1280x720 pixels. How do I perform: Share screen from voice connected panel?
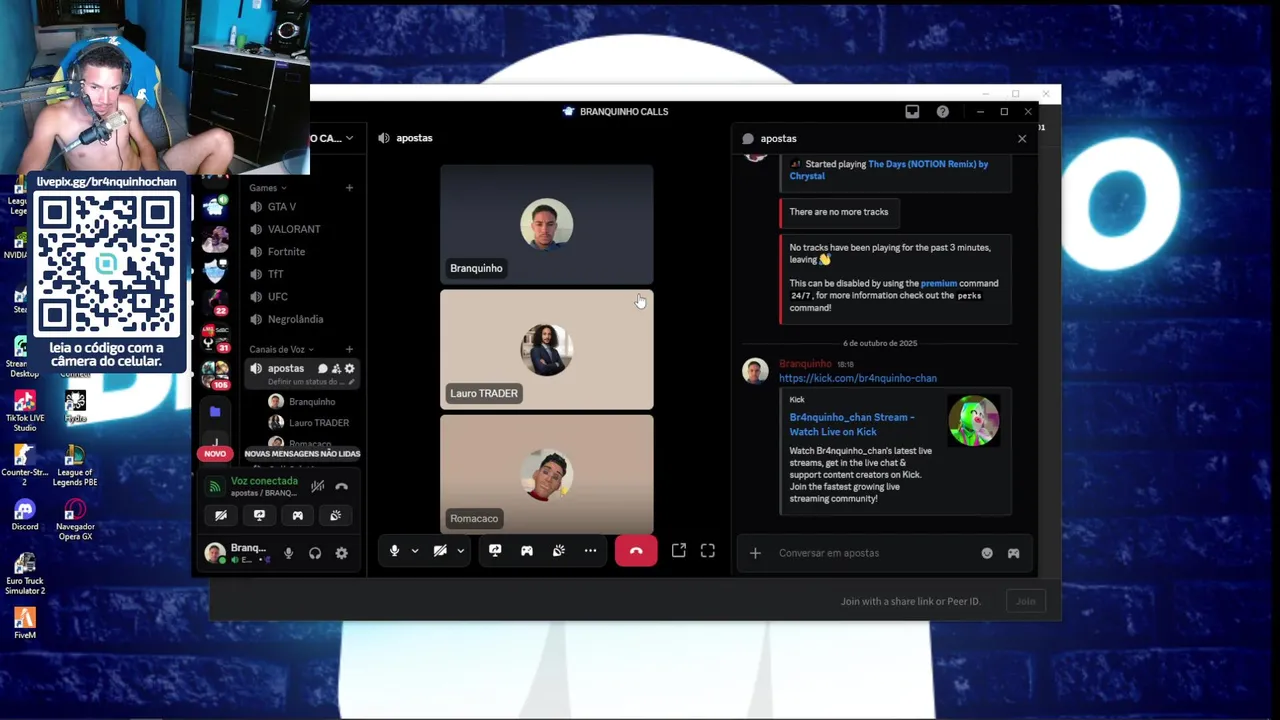coord(259,516)
